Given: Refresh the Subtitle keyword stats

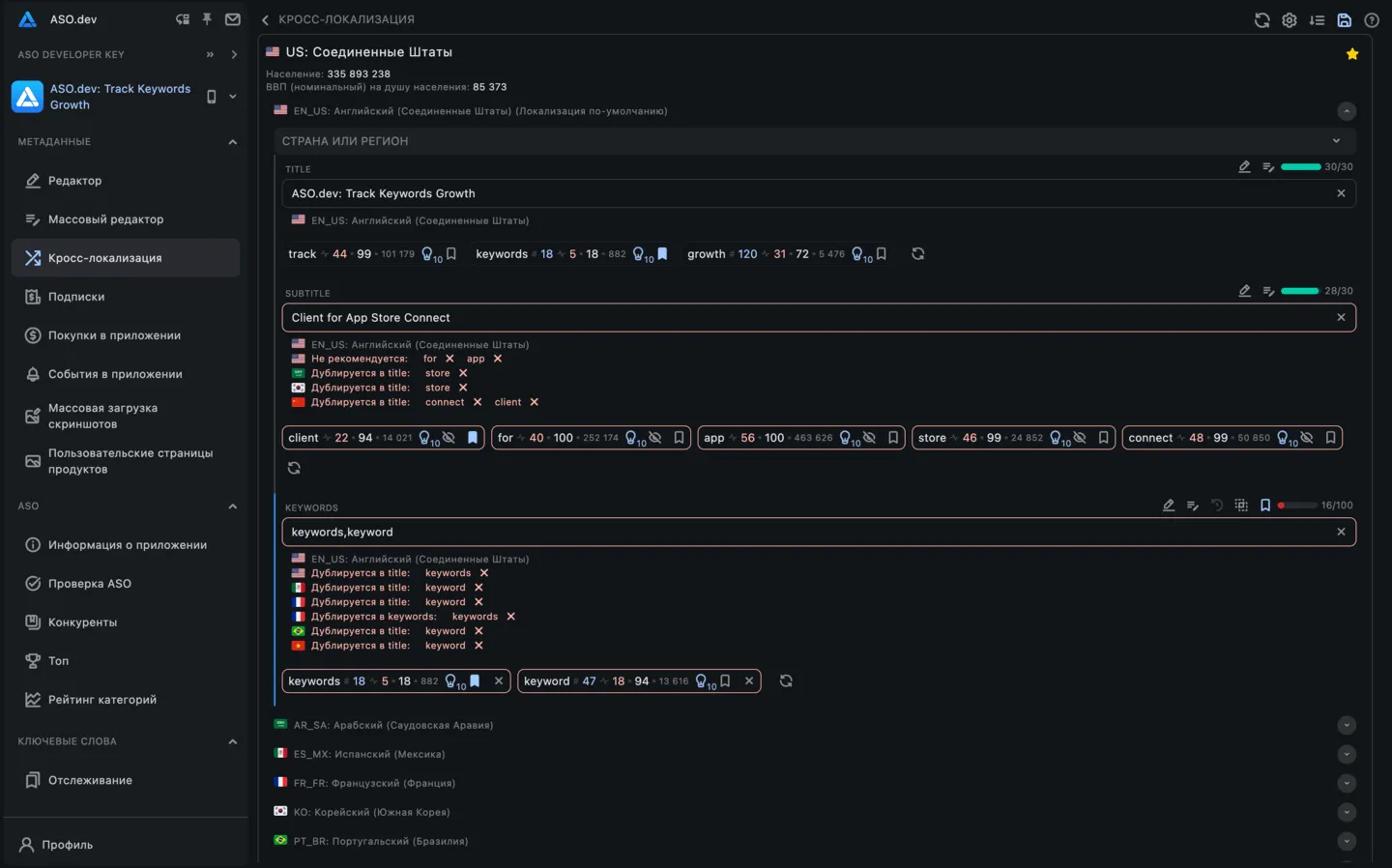Looking at the screenshot, I should (x=294, y=468).
